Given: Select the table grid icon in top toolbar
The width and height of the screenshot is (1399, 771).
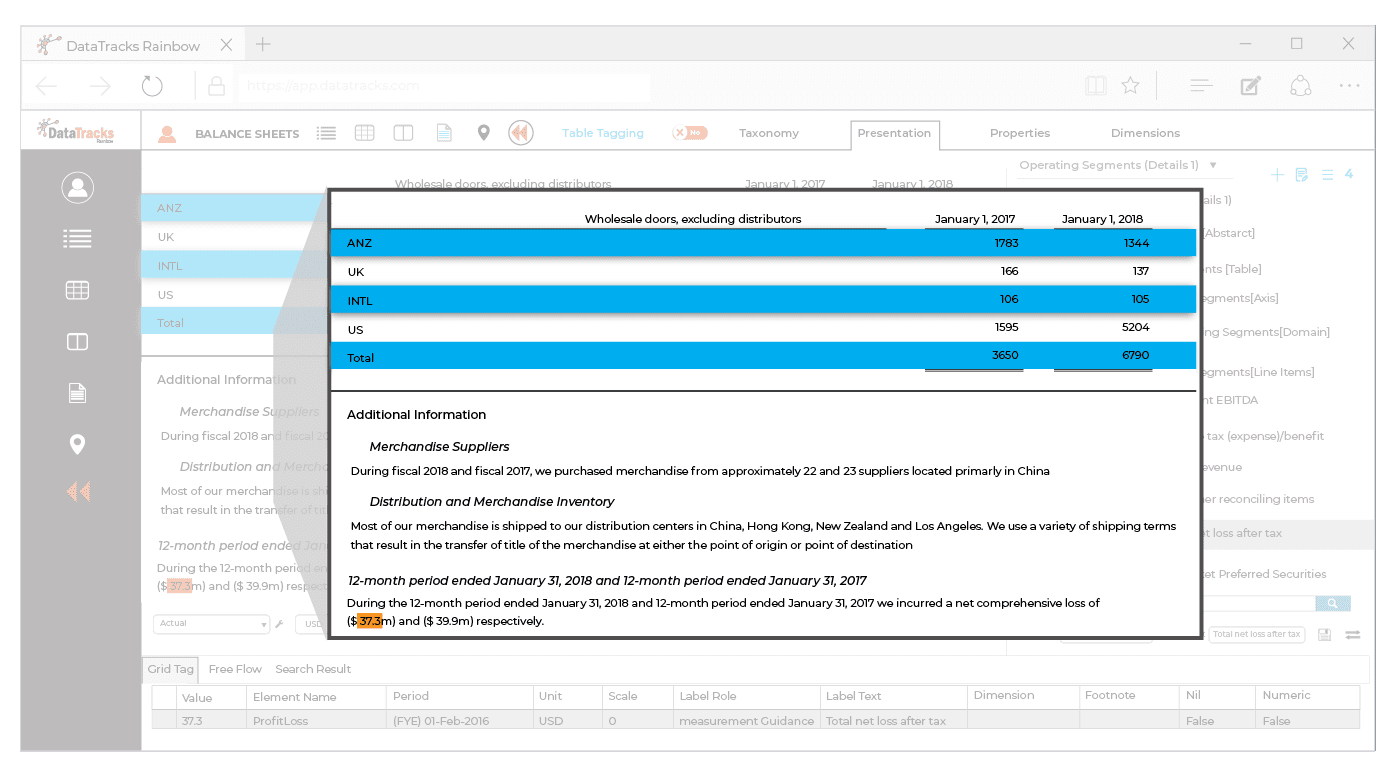Looking at the screenshot, I should 365,133.
